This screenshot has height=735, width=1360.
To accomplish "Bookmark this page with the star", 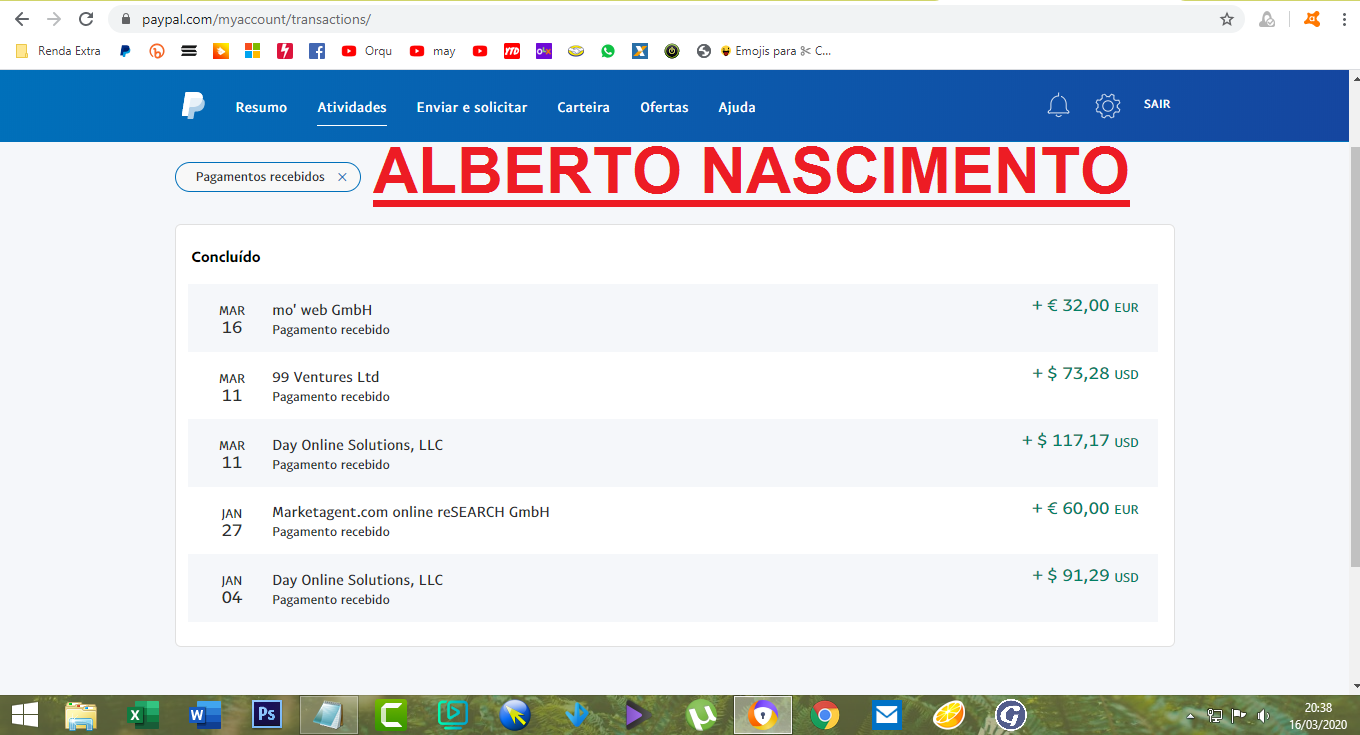I will pos(1227,19).
